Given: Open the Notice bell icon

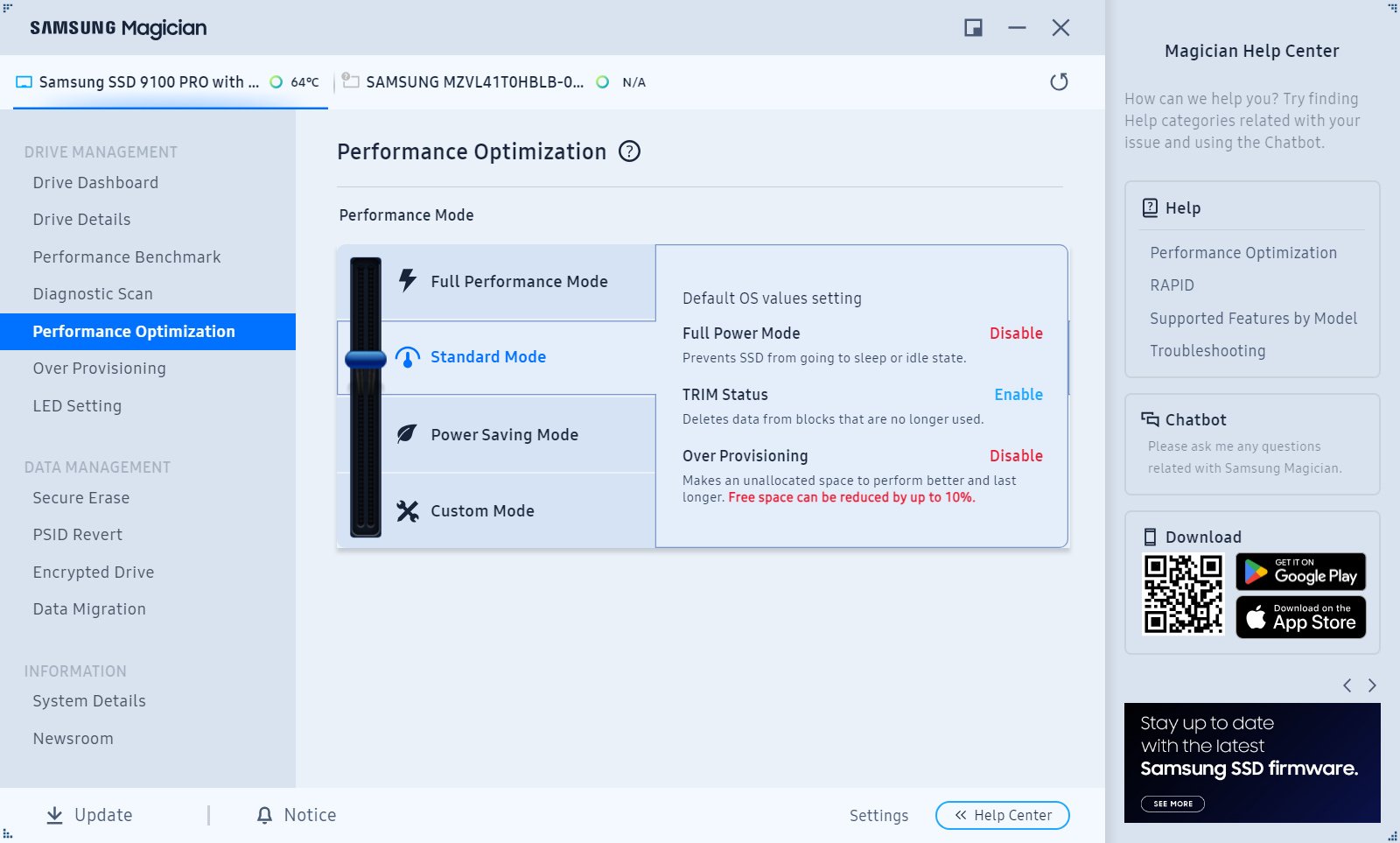Looking at the screenshot, I should point(264,815).
